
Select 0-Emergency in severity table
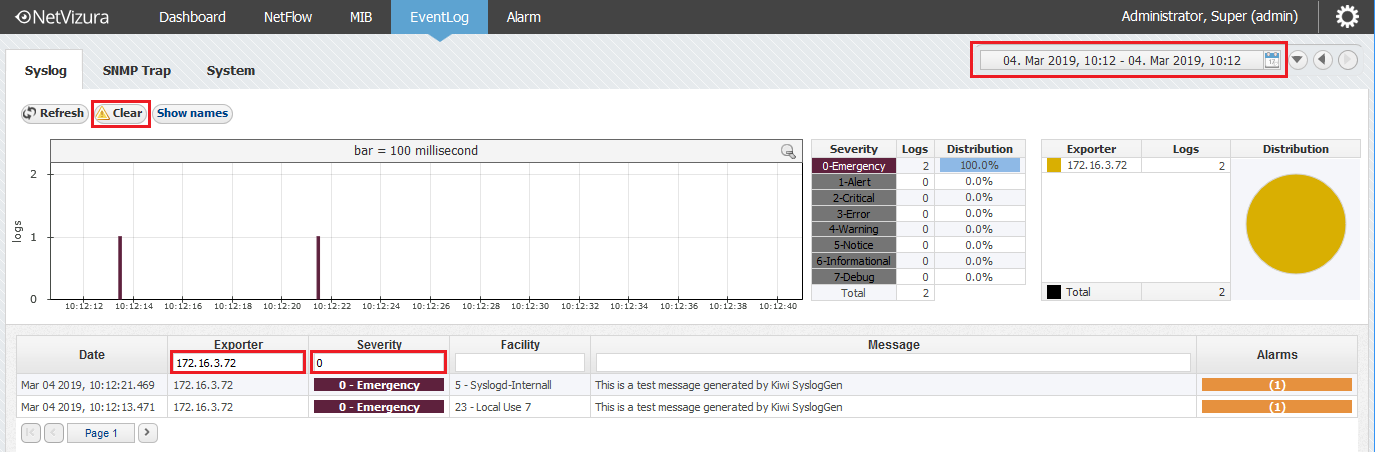point(854,165)
